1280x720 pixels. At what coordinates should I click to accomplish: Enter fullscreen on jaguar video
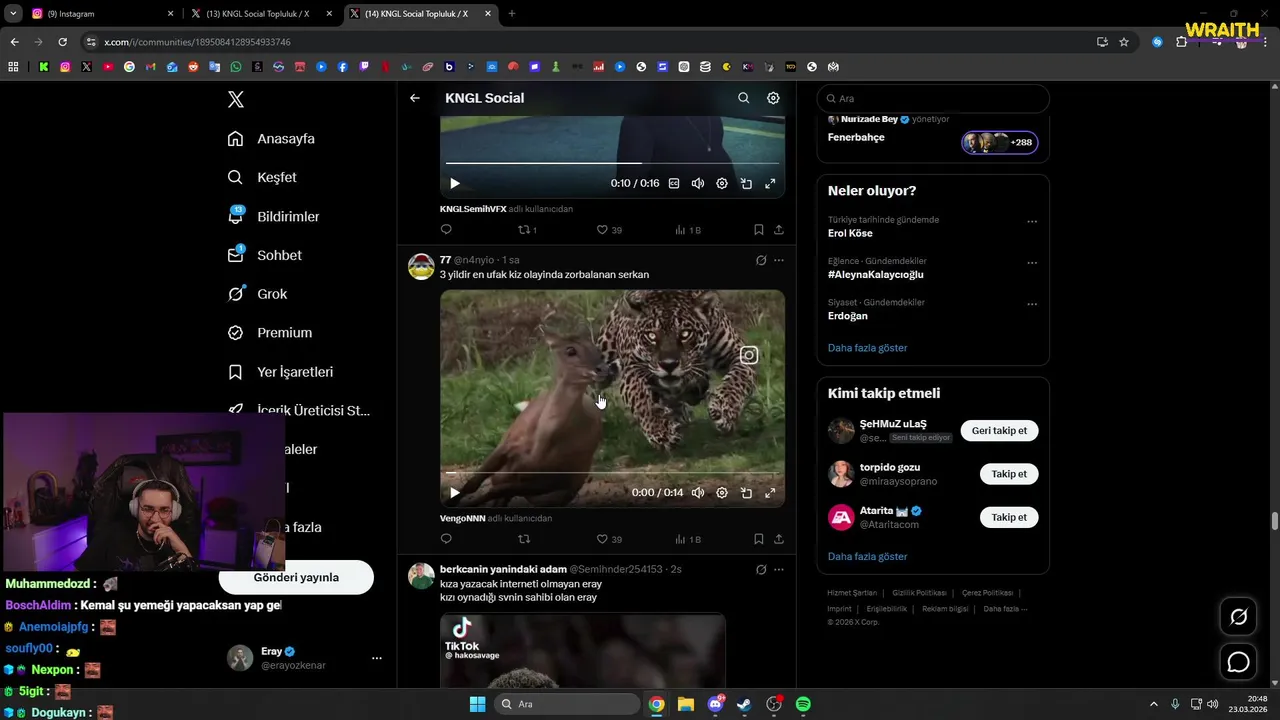pos(770,492)
